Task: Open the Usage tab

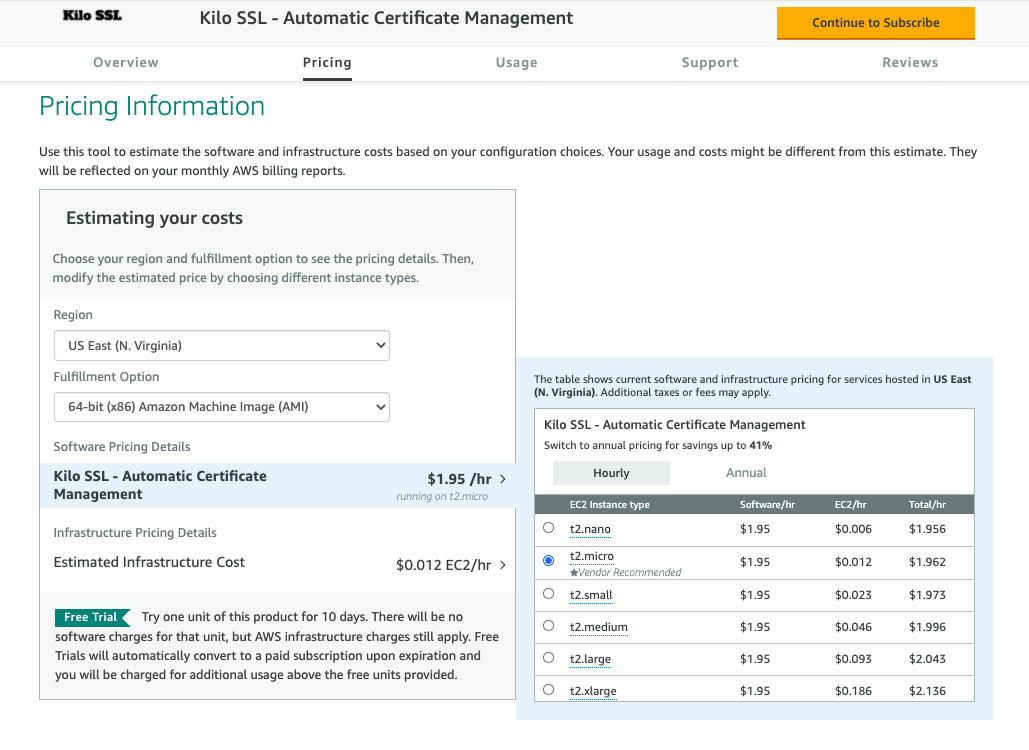Action: coord(516,62)
